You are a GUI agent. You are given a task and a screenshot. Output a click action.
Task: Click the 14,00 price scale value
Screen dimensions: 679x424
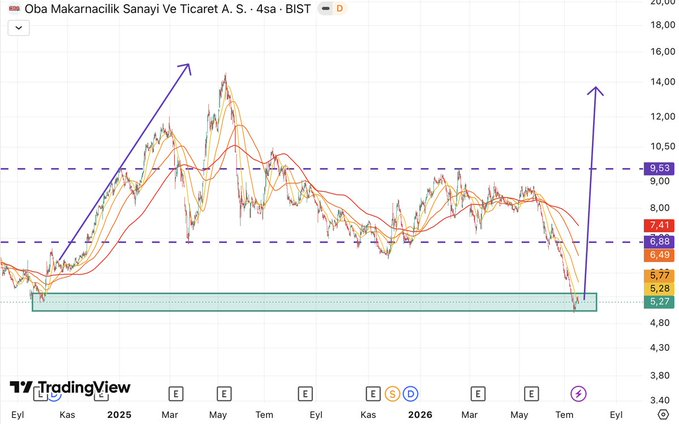663,81
